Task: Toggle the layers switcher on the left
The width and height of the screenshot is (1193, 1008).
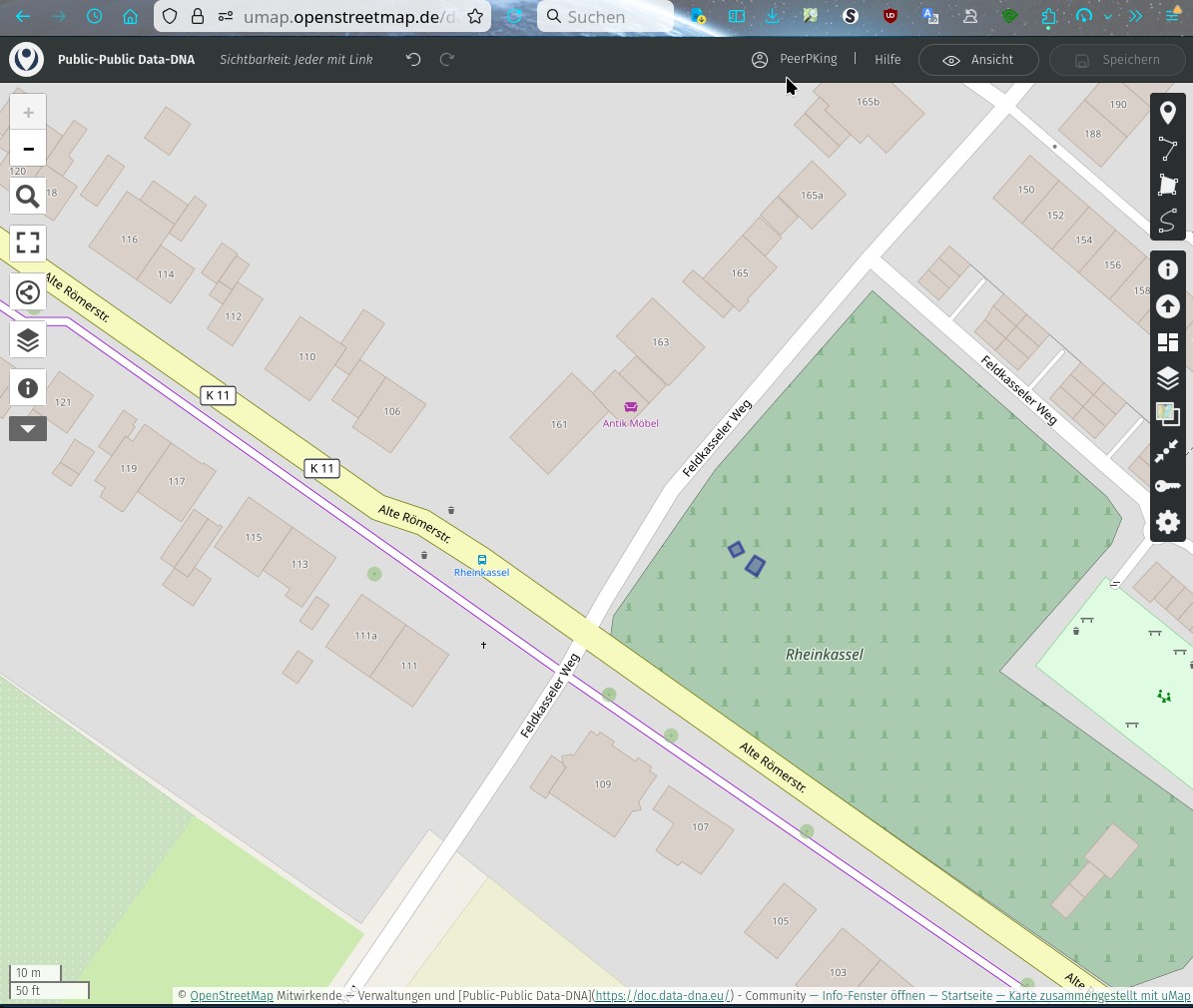Action: pos(28,339)
